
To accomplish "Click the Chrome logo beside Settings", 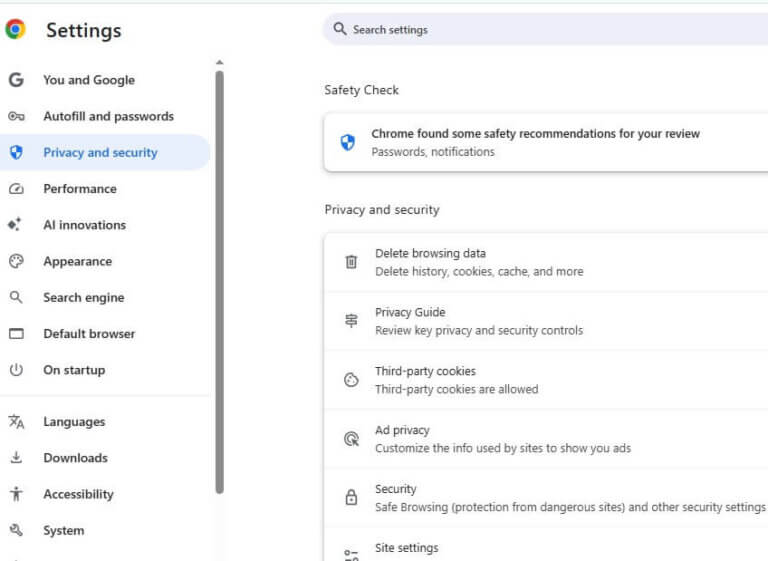I will [x=15, y=30].
